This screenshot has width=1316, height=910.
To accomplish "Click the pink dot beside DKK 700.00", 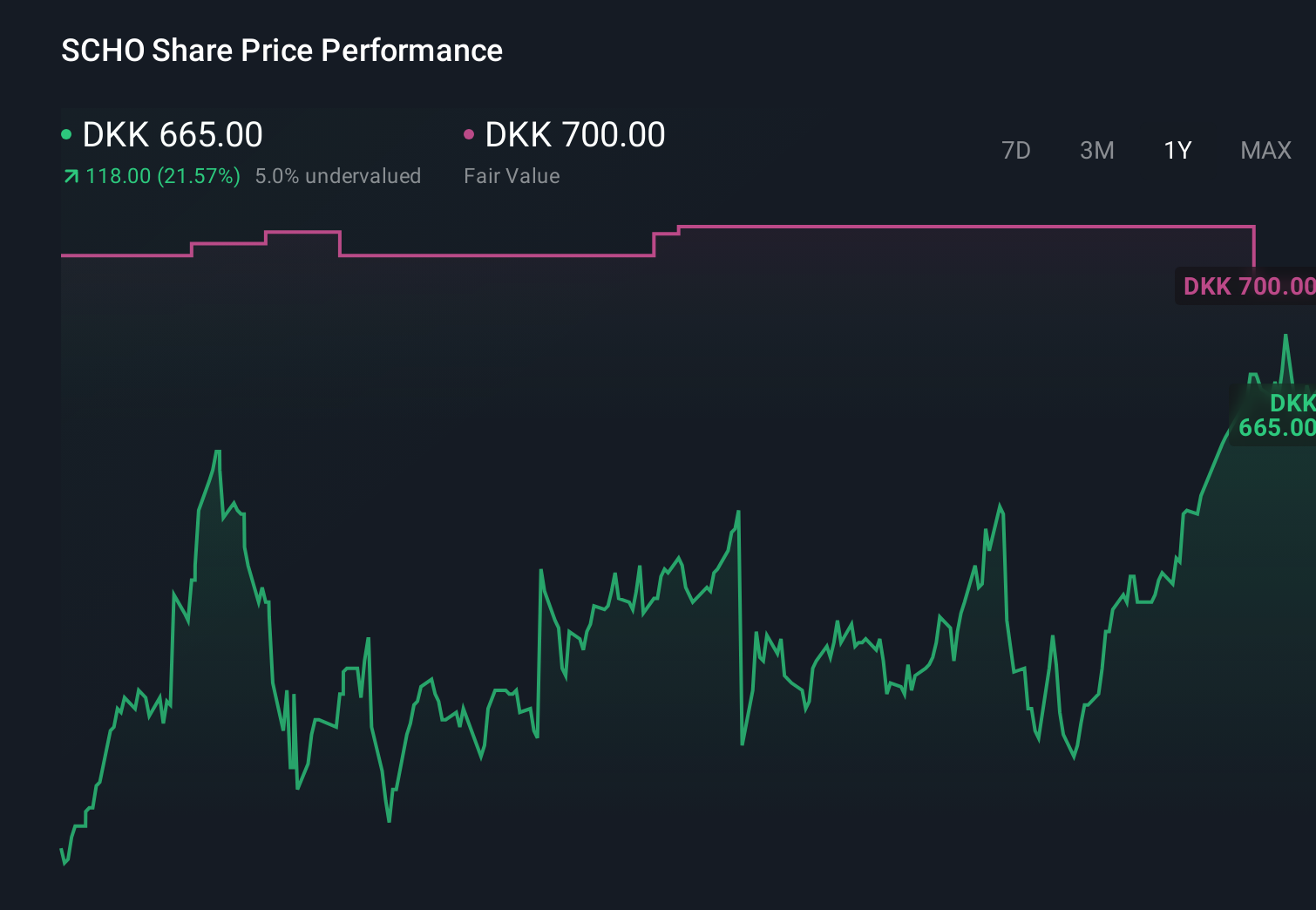I will [469, 134].
